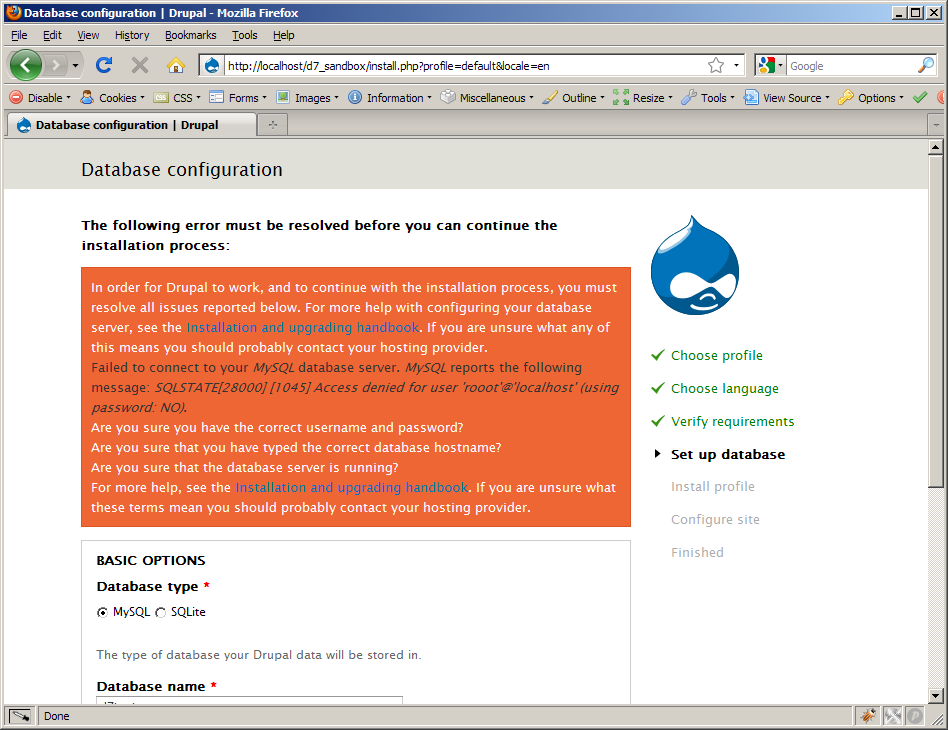Click the scrollbar down arrow
Image resolution: width=948 pixels, height=730 pixels.
[x=936, y=696]
